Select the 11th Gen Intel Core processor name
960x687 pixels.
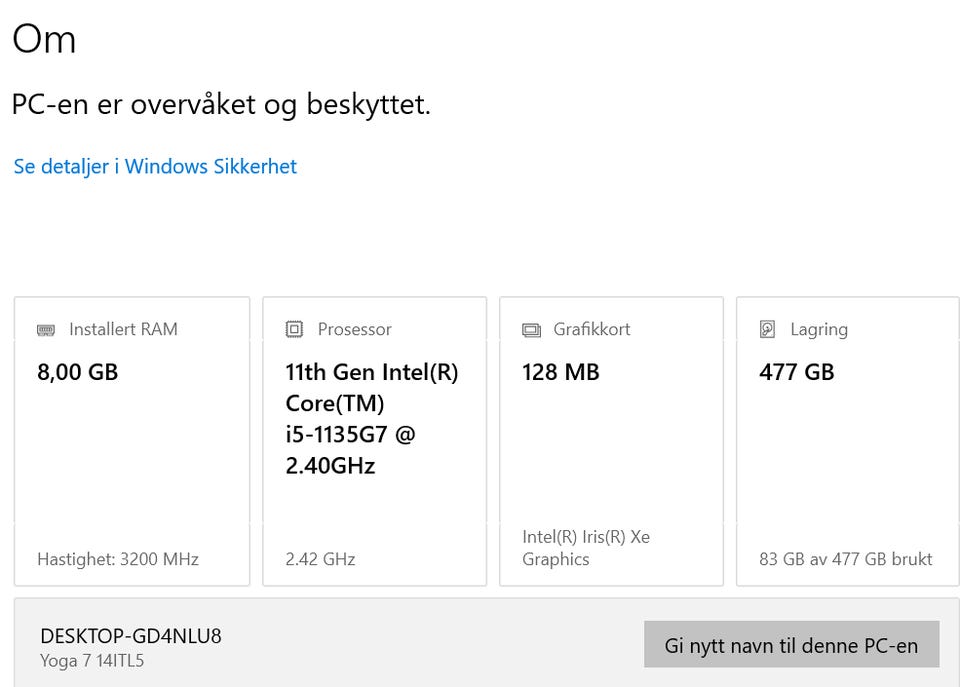[x=371, y=418]
